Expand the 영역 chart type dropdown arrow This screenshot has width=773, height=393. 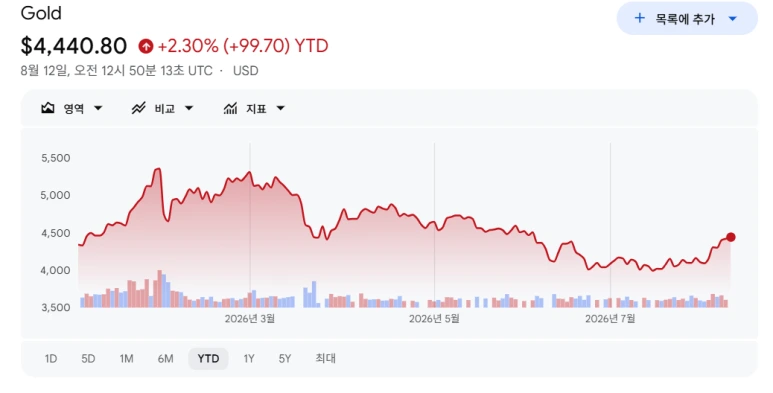(x=98, y=108)
